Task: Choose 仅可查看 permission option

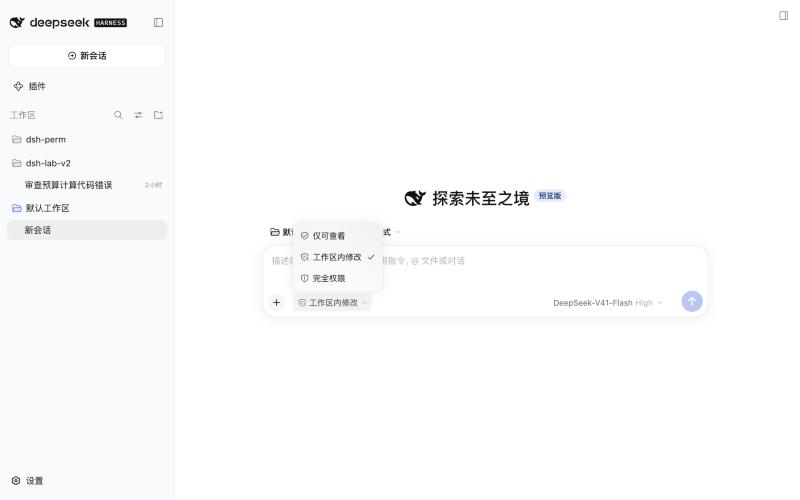Action: (337, 236)
